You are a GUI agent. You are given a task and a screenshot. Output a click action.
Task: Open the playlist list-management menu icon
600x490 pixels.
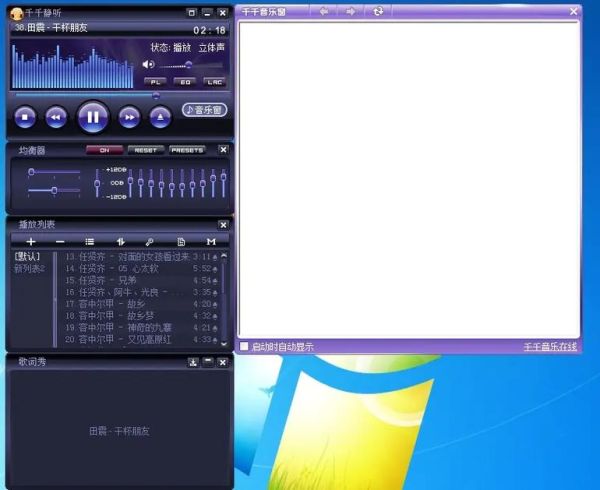pos(90,242)
